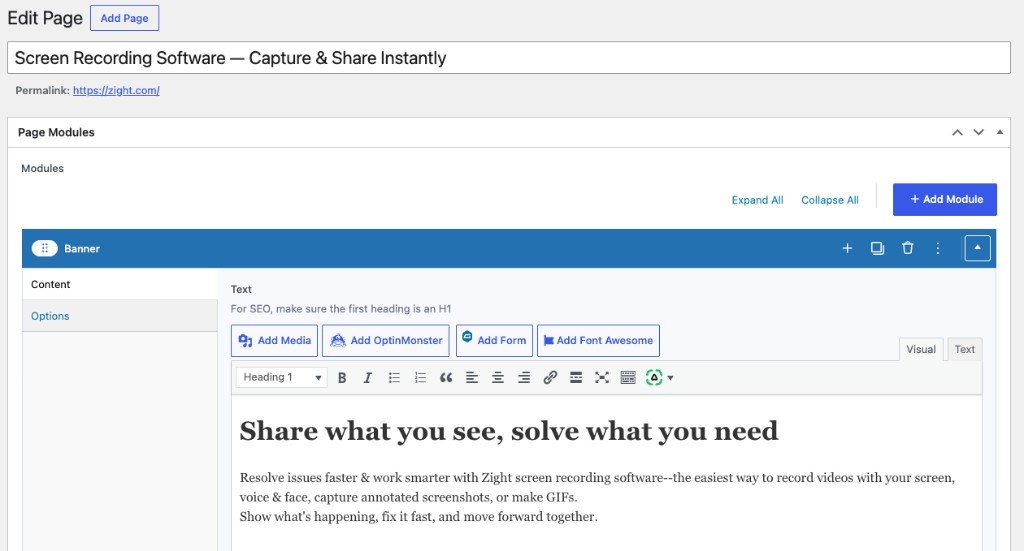Click the 'Share what you see' heading text
The width and height of the screenshot is (1024, 551).
tap(508, 432)
